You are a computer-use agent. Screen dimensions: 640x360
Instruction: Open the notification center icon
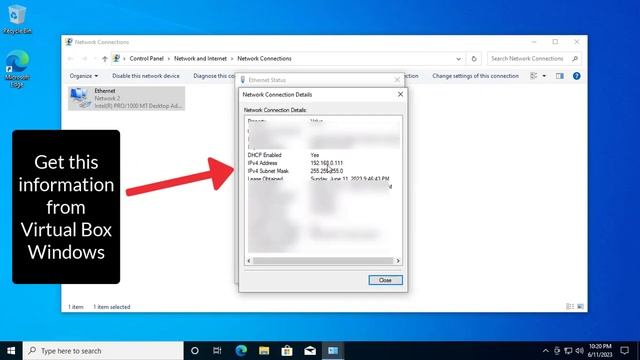624,351
